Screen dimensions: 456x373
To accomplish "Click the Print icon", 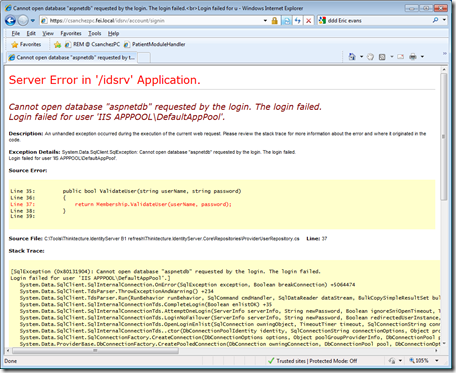I will tap(413, 57).
